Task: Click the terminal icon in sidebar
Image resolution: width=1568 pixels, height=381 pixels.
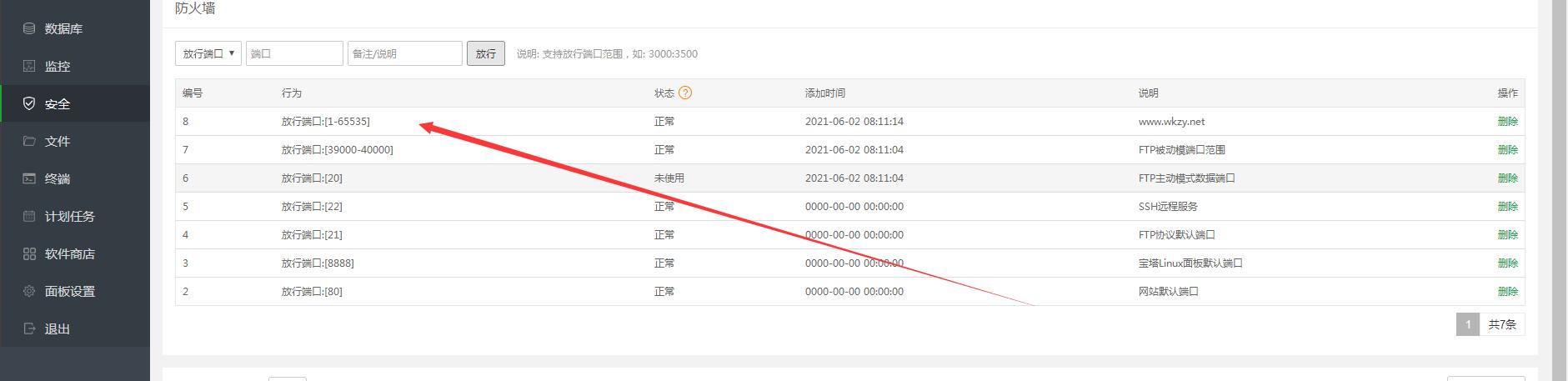Action: point(29,178)
